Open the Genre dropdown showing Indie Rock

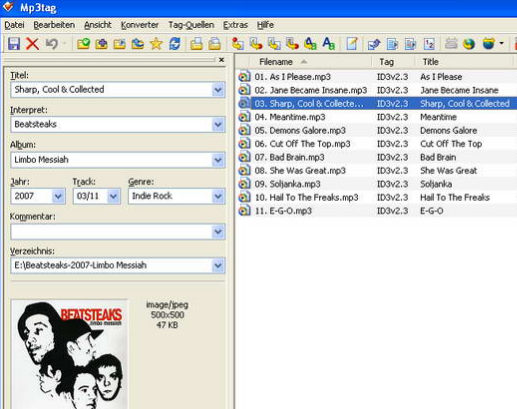click(218, 196)
